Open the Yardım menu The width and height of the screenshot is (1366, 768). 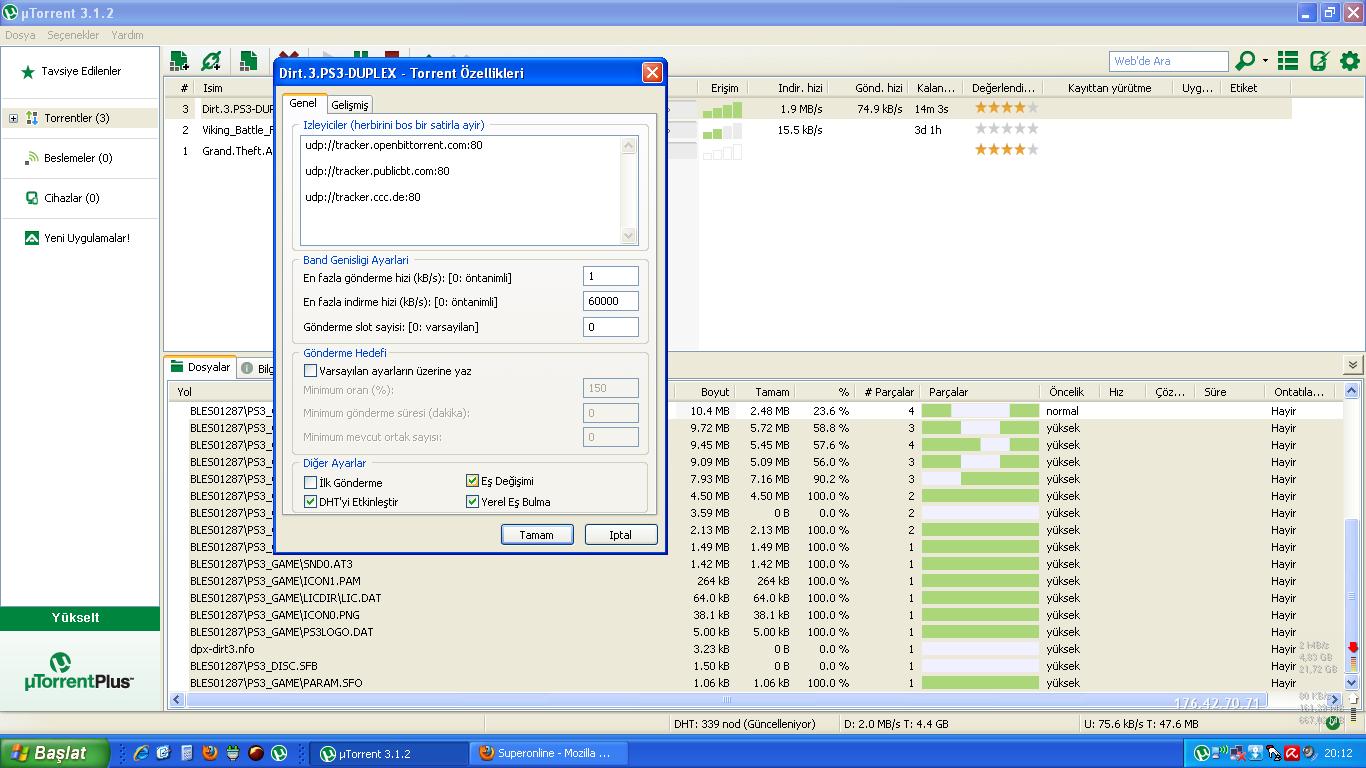pos(127,35)
